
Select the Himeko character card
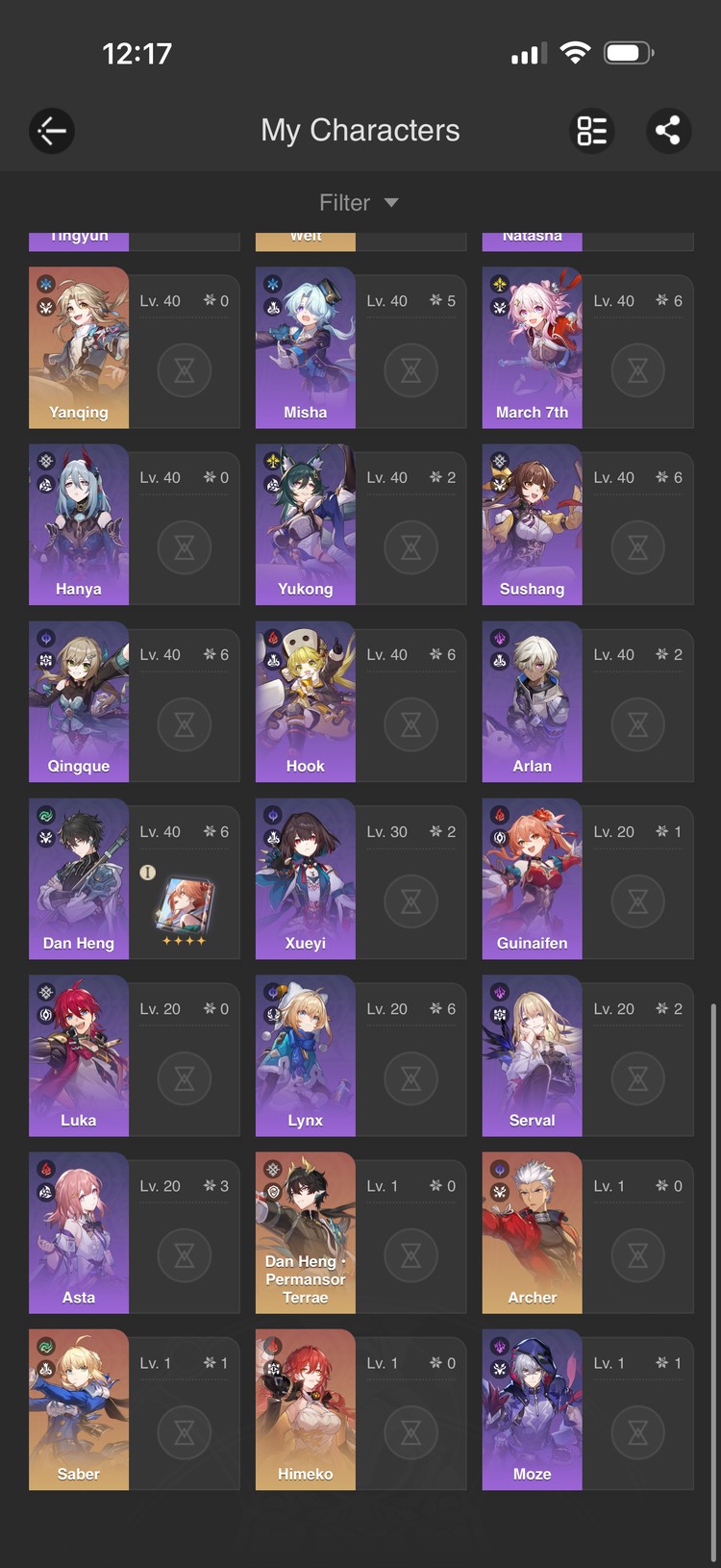click(x=360, y=1409)
